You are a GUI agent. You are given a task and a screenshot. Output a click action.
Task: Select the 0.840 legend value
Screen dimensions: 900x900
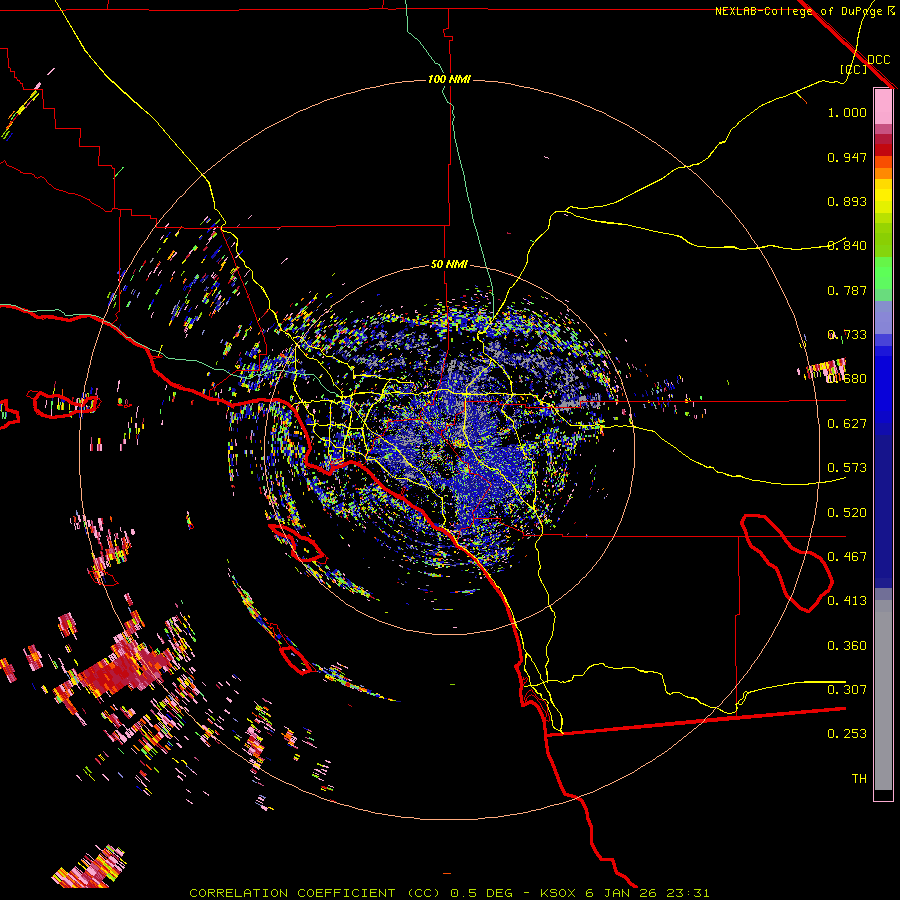point(847,246)
